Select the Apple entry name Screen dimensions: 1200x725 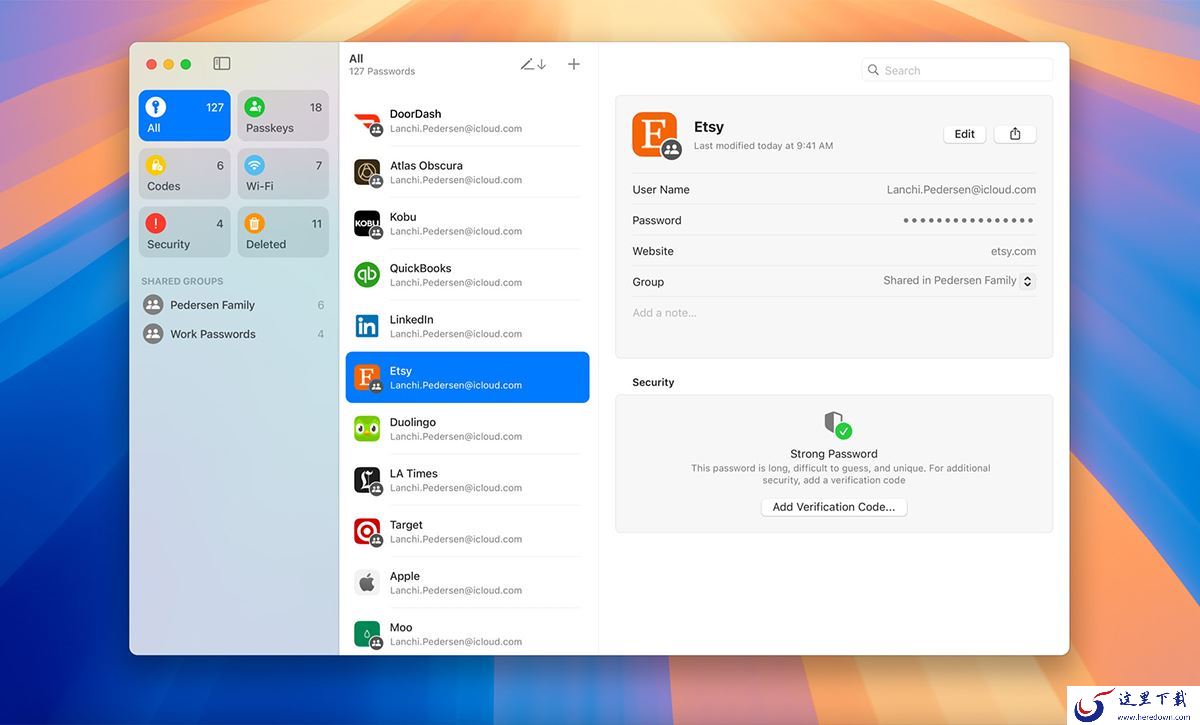click(405, 576)
